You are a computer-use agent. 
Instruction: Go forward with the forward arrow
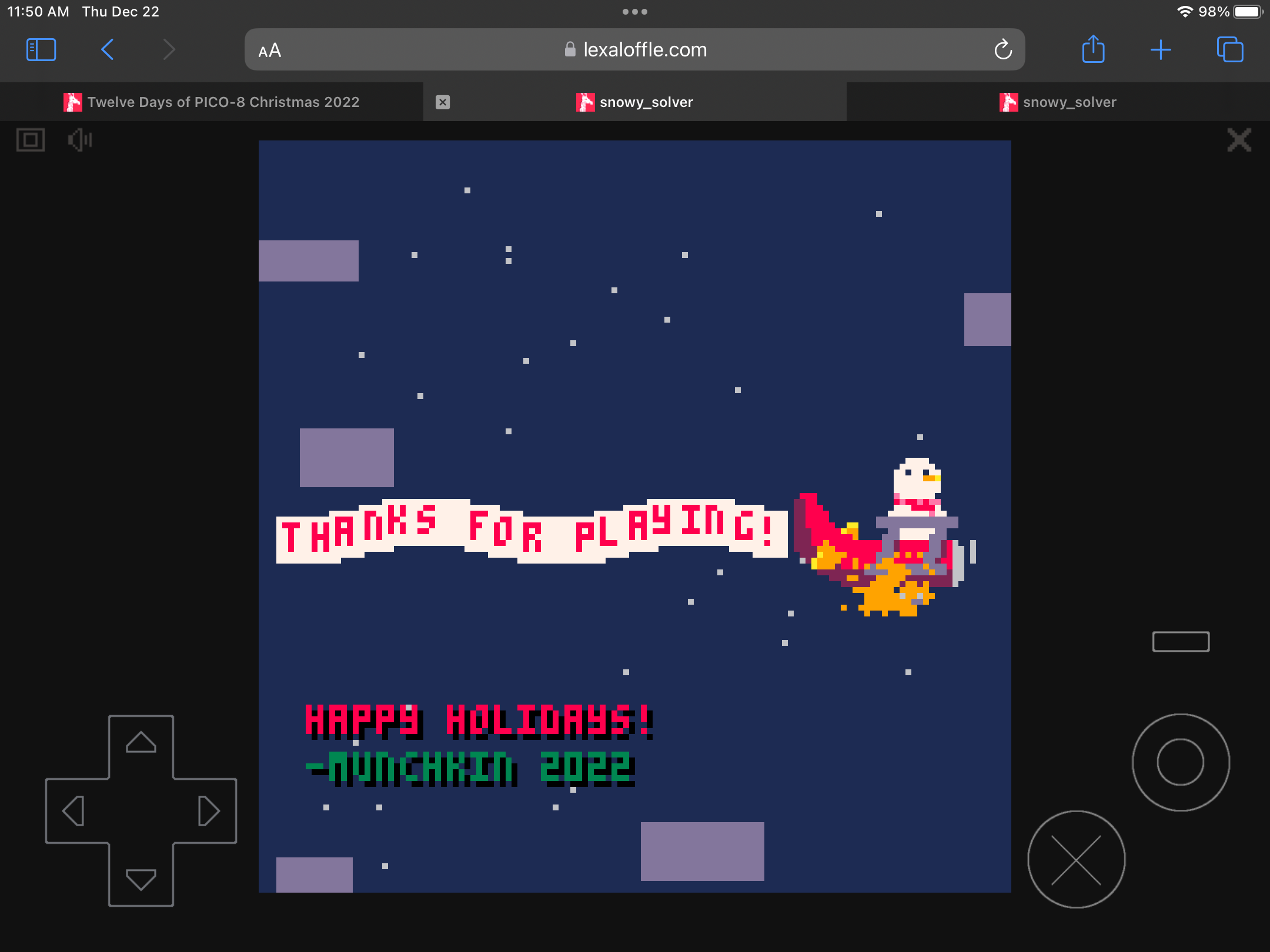click(x=169, y=50)
